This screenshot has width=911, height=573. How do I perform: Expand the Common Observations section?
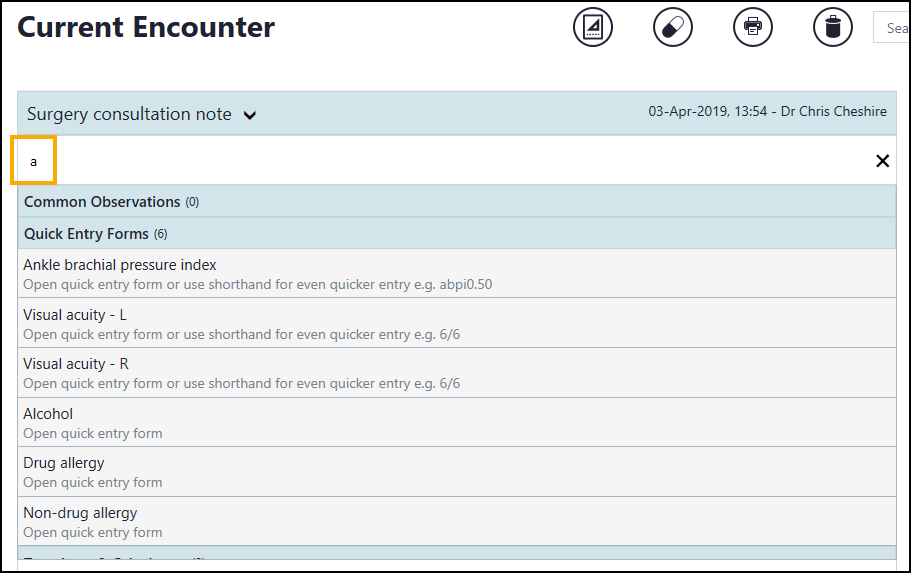pos(102,202)
